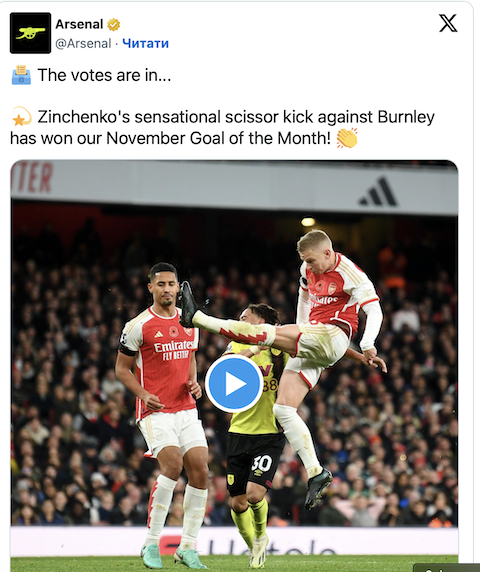Screen dimensions: 480x572
Task: Click the 'The votes are in...' tweet text
Action: coord(104,75)
